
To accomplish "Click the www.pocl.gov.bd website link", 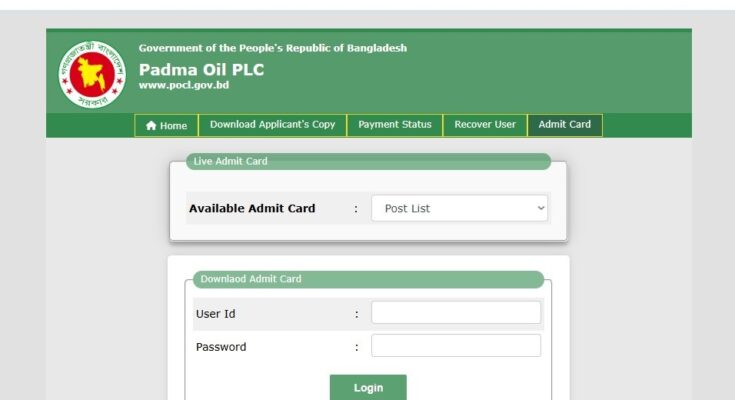I will coord(184,85).
